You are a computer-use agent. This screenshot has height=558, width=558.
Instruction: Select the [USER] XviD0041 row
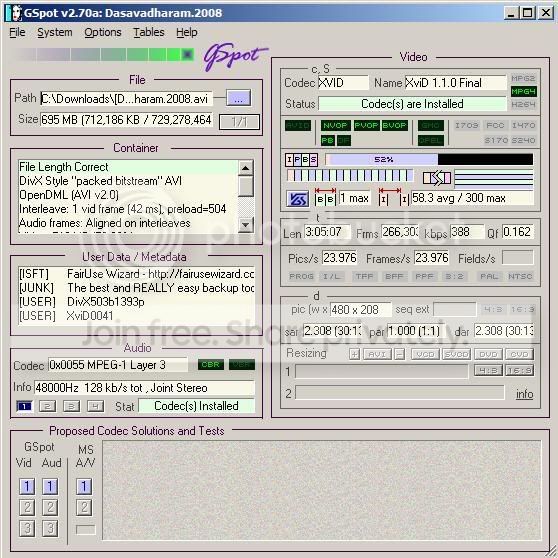coord(136,316)
